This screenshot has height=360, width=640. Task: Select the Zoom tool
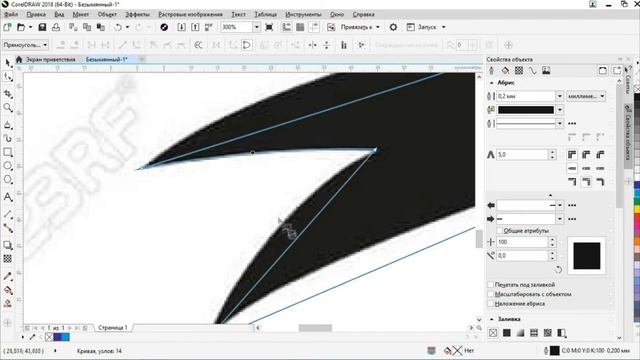pos(8,108)
